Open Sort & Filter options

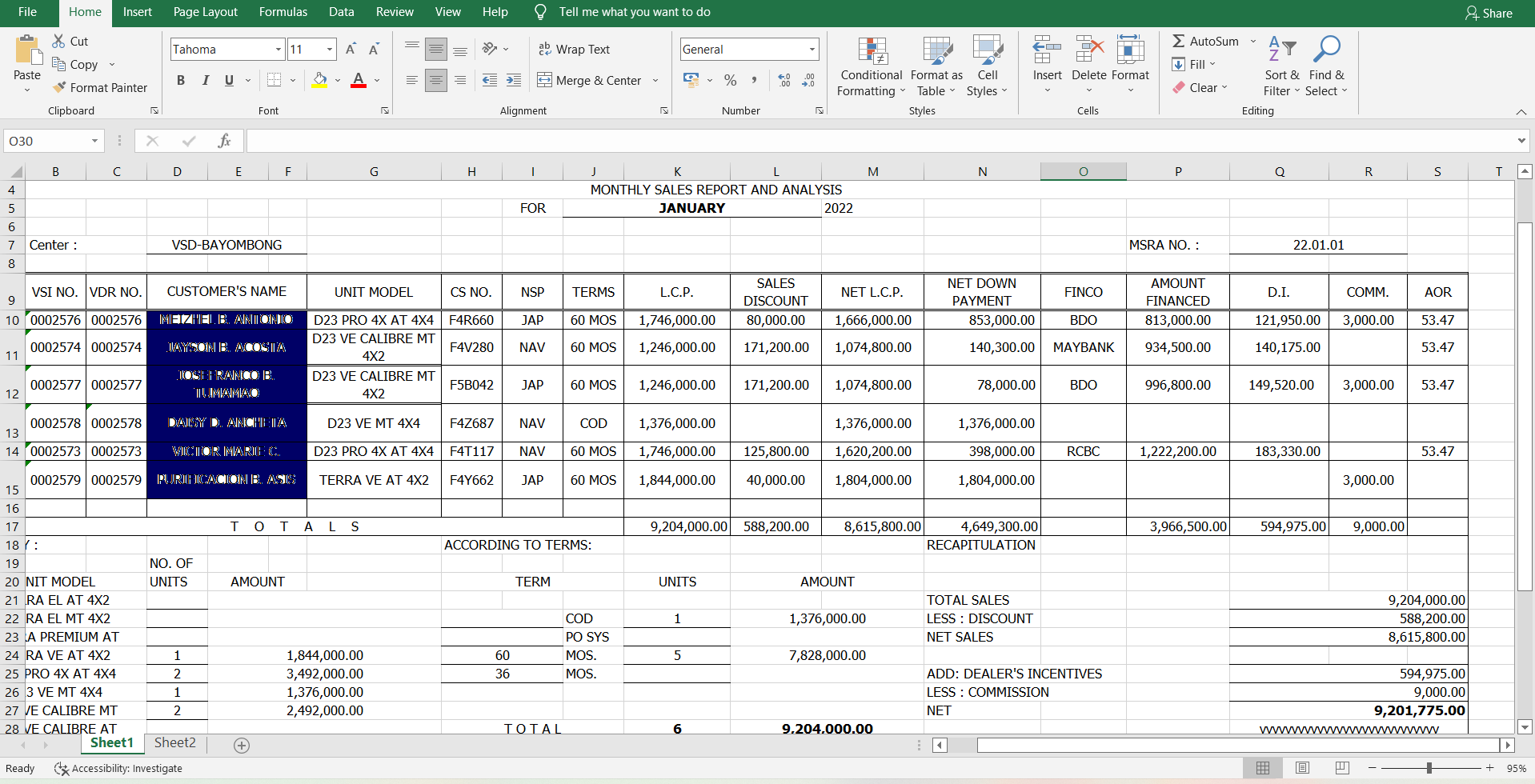pos(1282,66)
